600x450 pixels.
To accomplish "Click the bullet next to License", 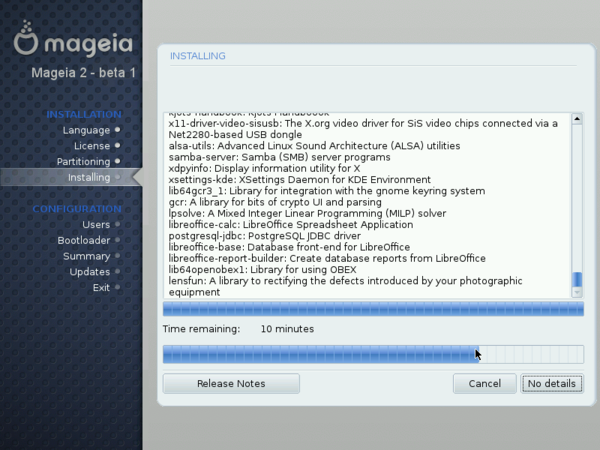I will click(117, 145).
